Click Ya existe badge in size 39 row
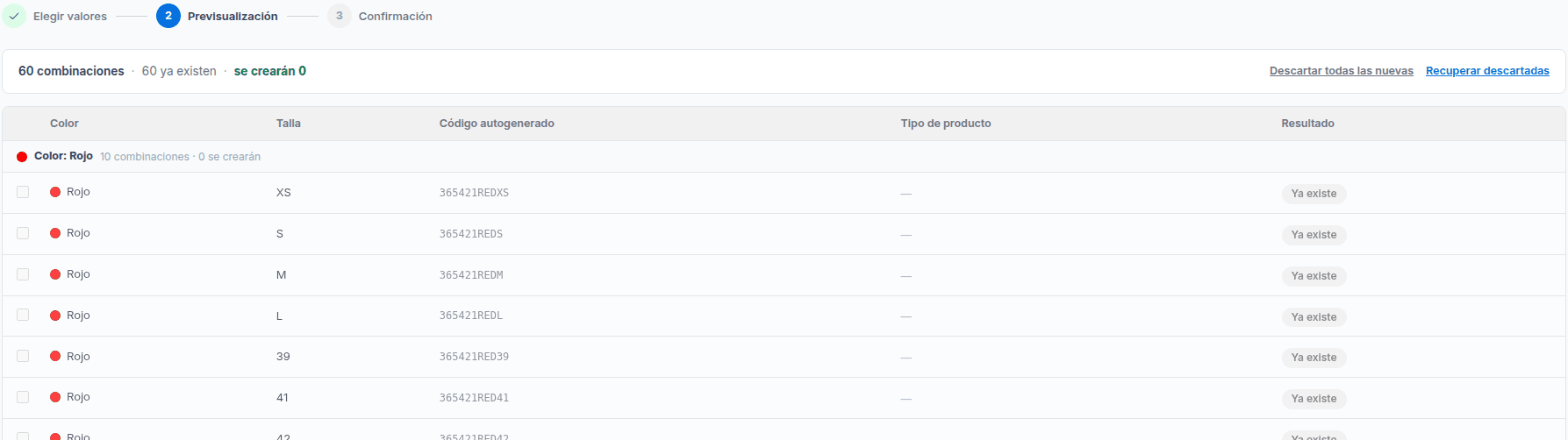 click(x=1314, y=358)
